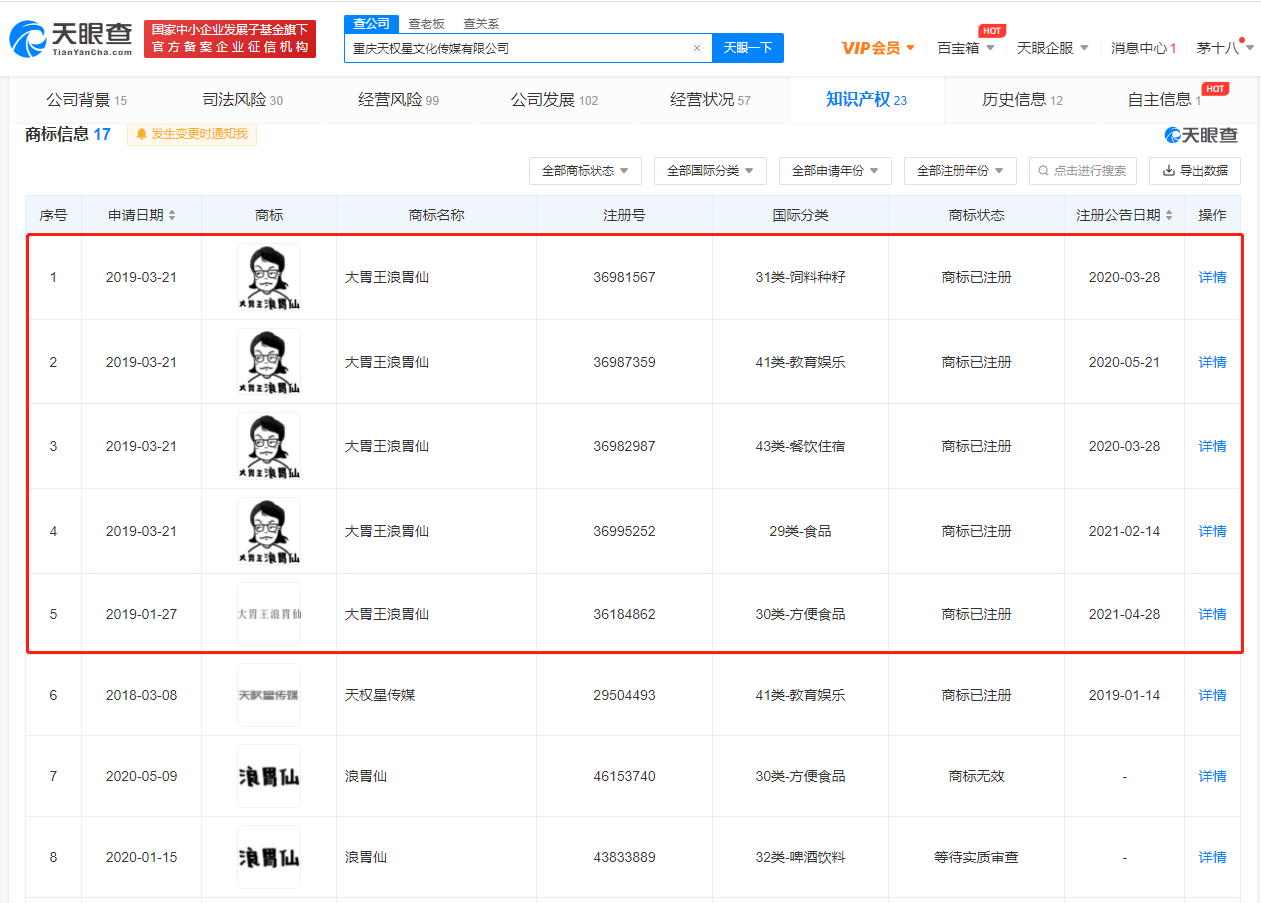The image size is (1261, 903).
Task: Click the 导出数据 export button
Action: pos(1195,171)
